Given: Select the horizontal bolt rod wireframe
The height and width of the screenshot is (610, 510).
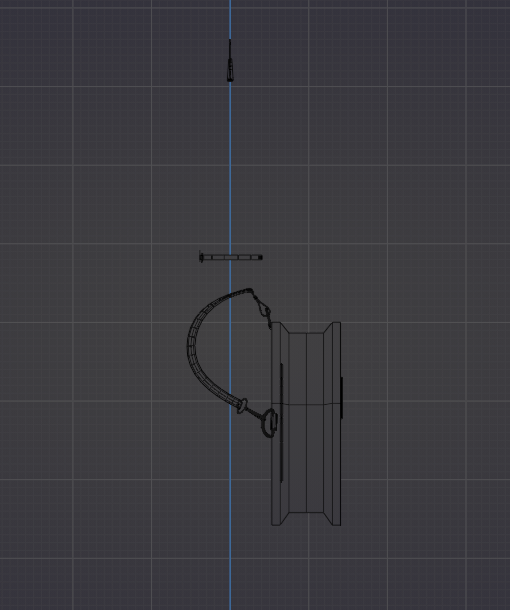Looking at the screenshot, I should 231,257.
